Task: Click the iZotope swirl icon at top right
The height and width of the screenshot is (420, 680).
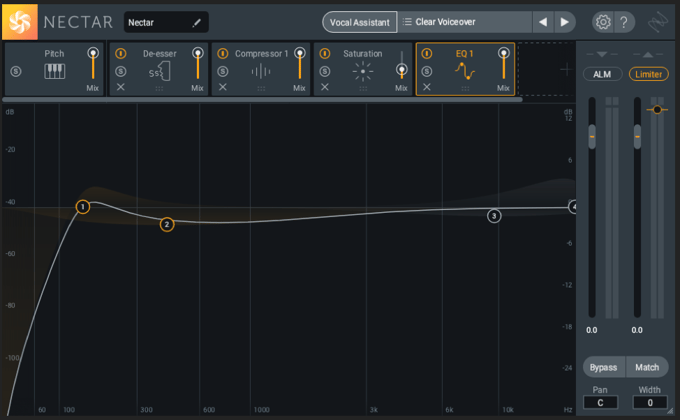Action: pyautogui.click(x=657, y=22)
